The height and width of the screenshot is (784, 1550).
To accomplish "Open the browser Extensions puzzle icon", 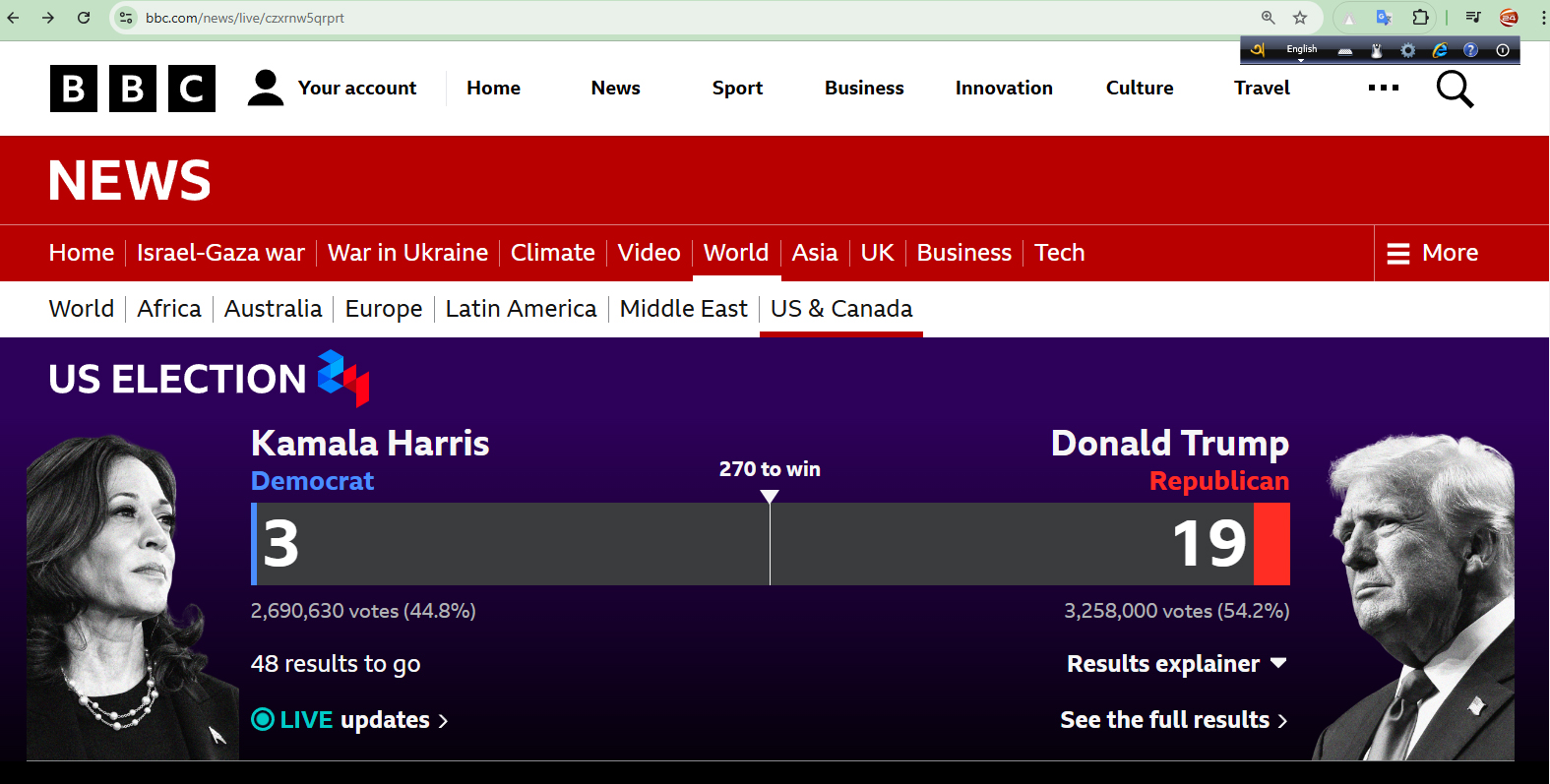I will [1420, 18].
